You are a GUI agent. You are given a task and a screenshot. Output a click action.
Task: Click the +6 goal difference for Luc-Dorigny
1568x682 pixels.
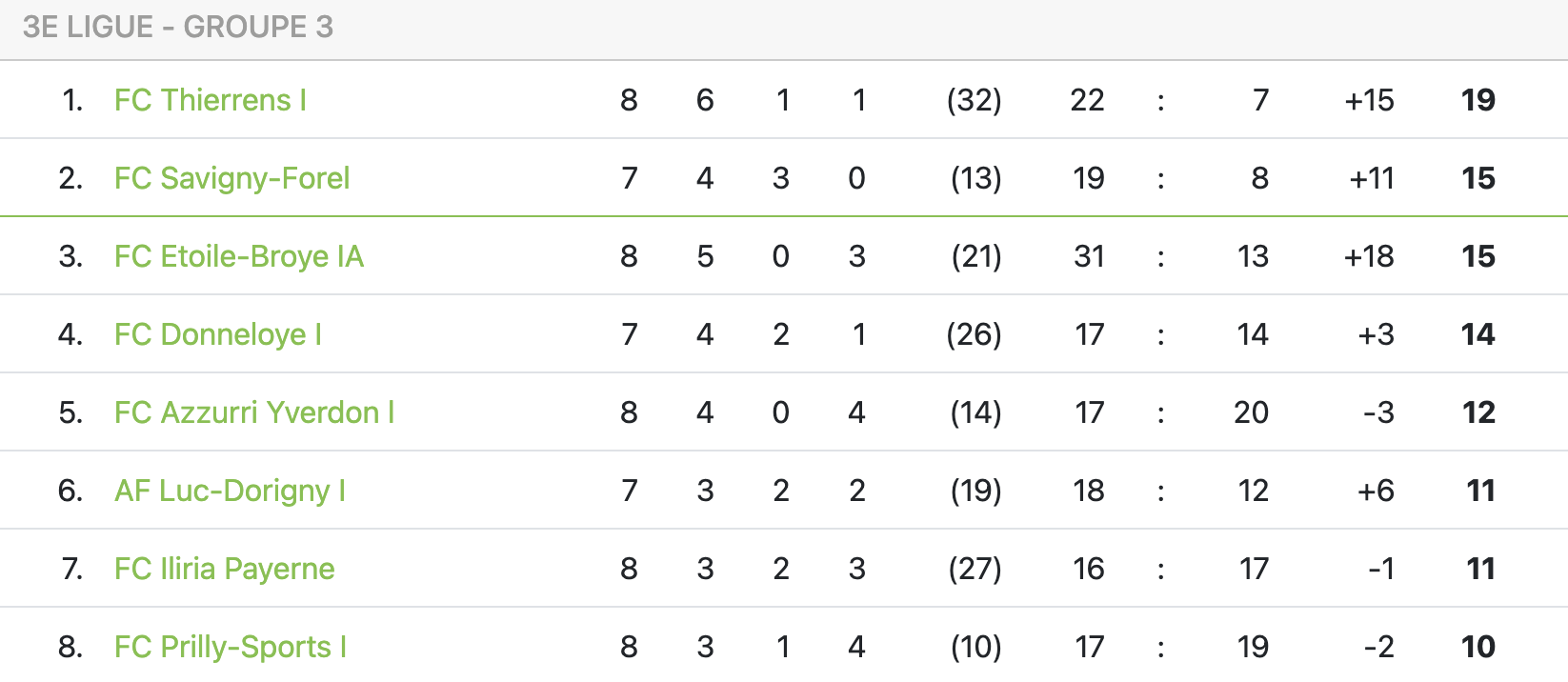click(1376, 491)
